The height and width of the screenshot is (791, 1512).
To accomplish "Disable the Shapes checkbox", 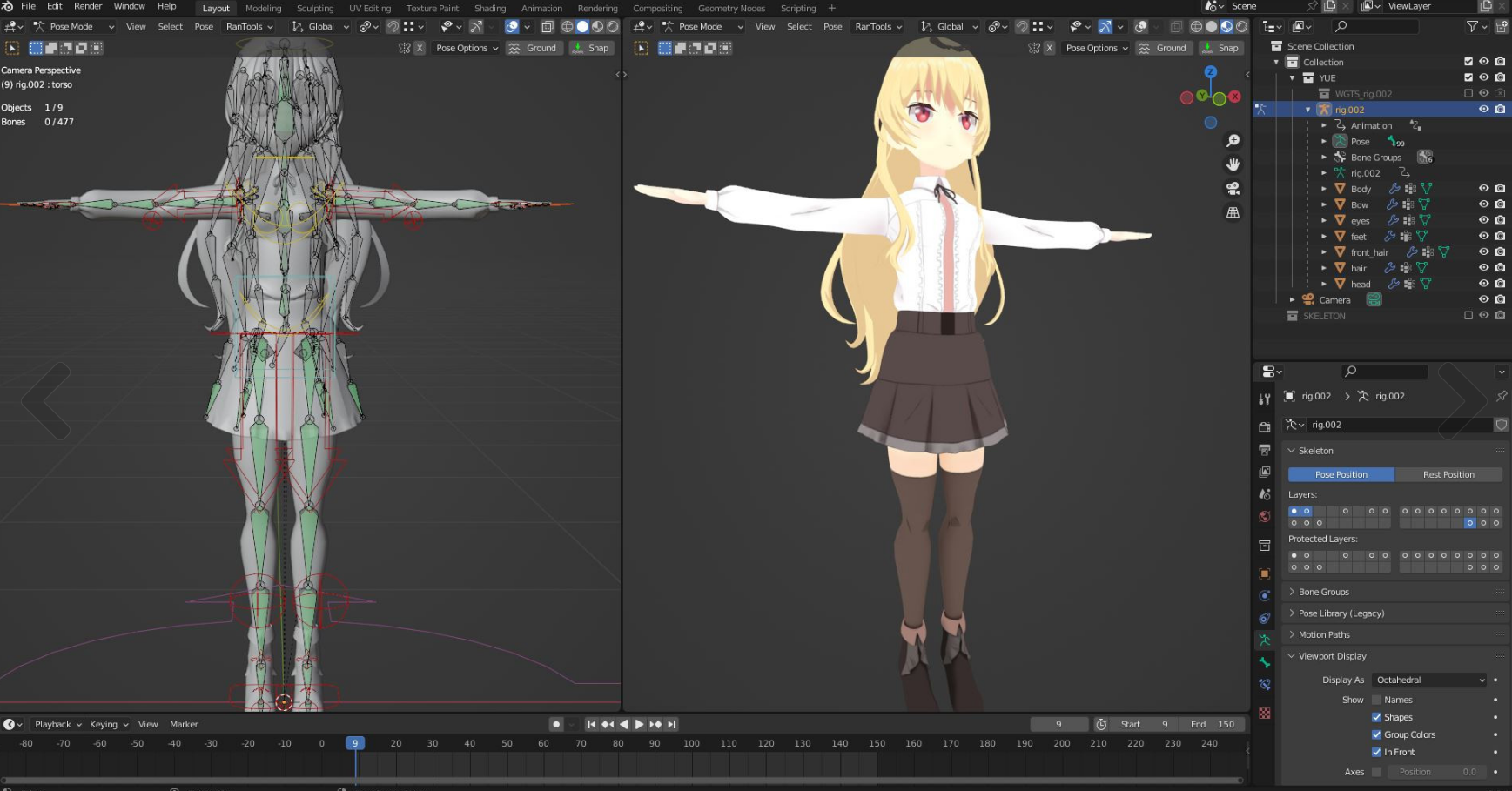I will point(1376,717).
